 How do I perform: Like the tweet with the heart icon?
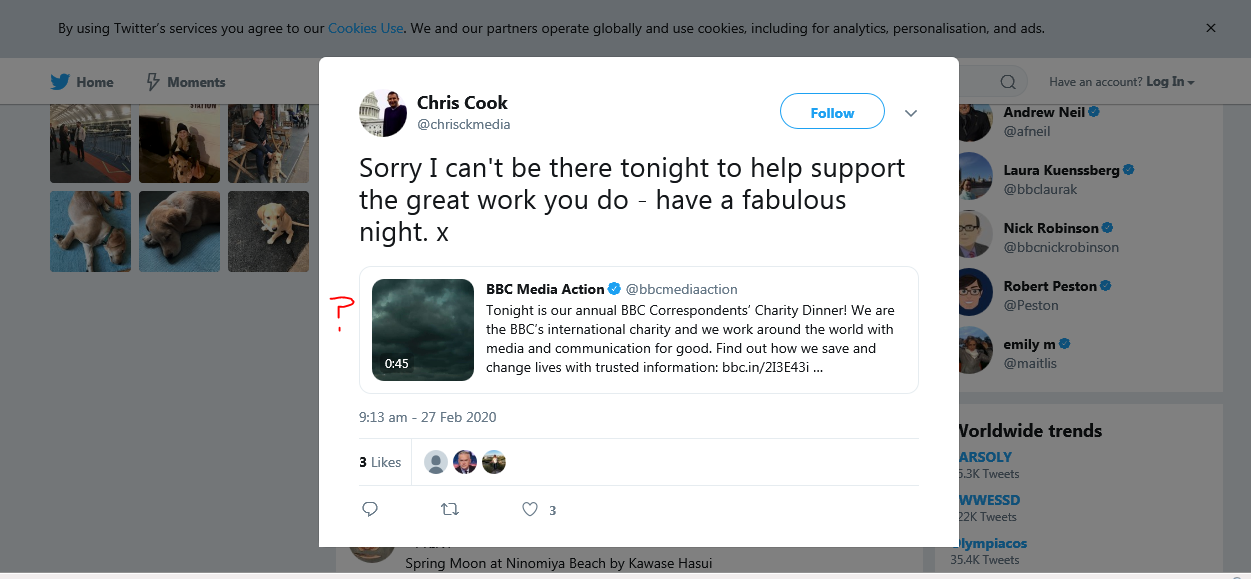[x=530, y=509]
